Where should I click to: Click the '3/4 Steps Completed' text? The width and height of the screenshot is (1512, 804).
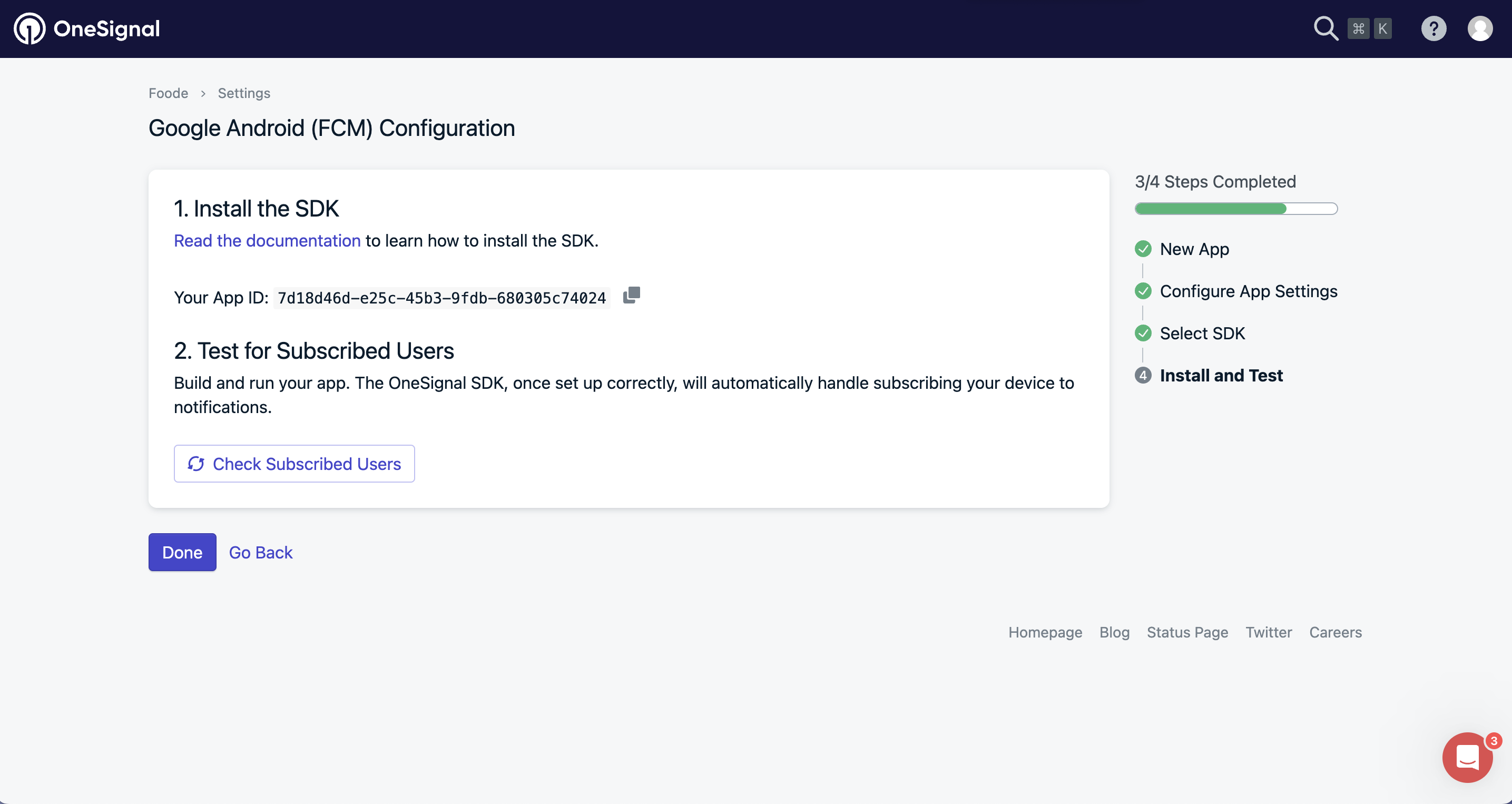coord(1215,182)
